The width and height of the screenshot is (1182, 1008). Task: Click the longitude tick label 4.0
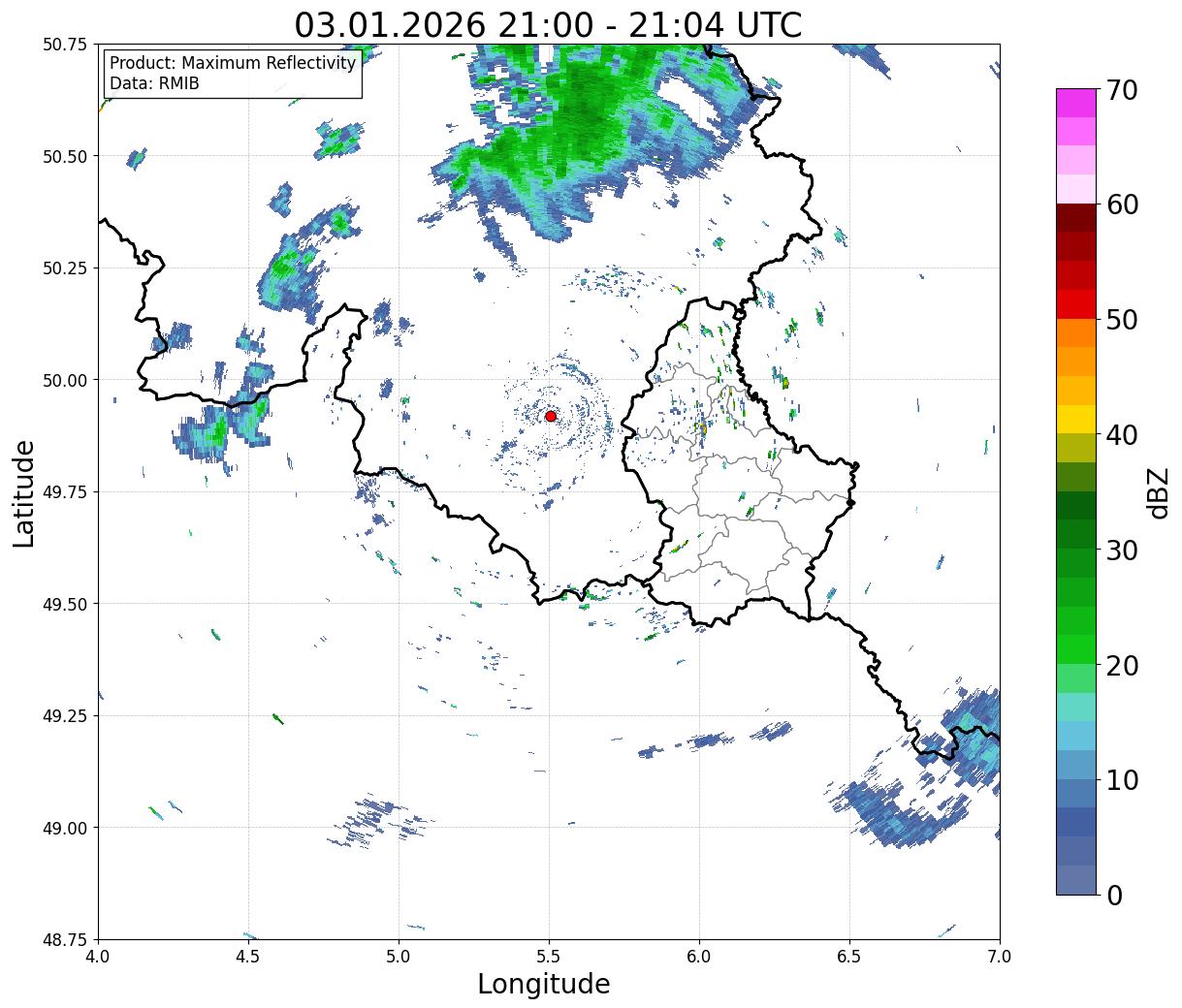coord(98,957)
